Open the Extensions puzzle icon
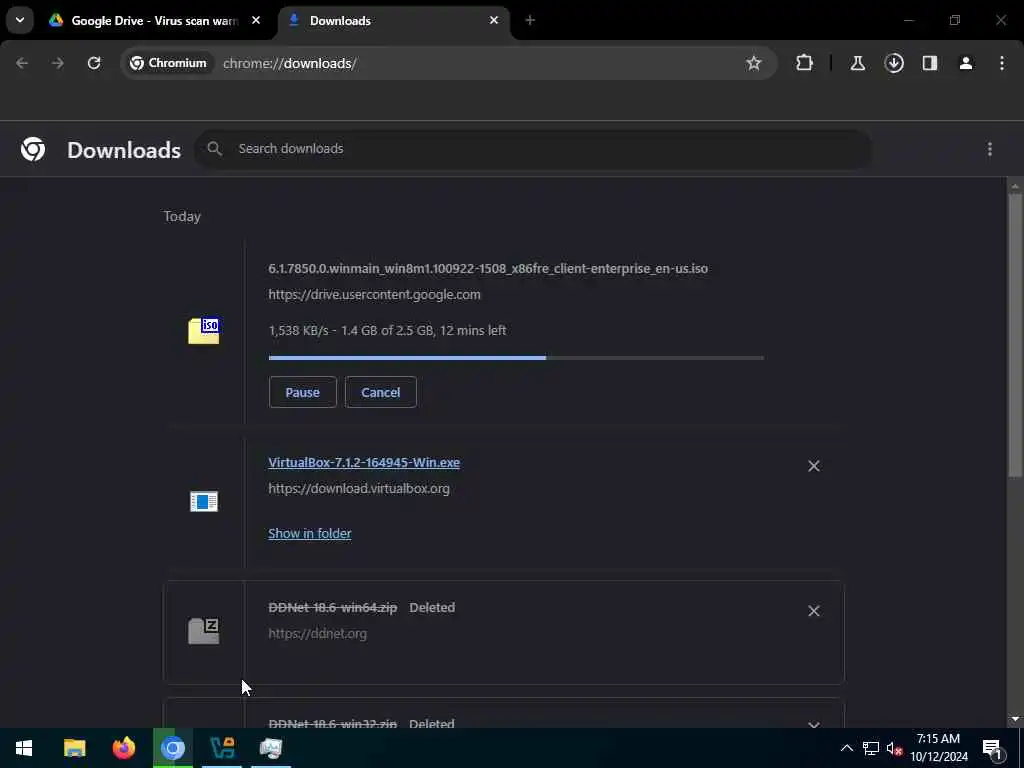 point(805,63)
